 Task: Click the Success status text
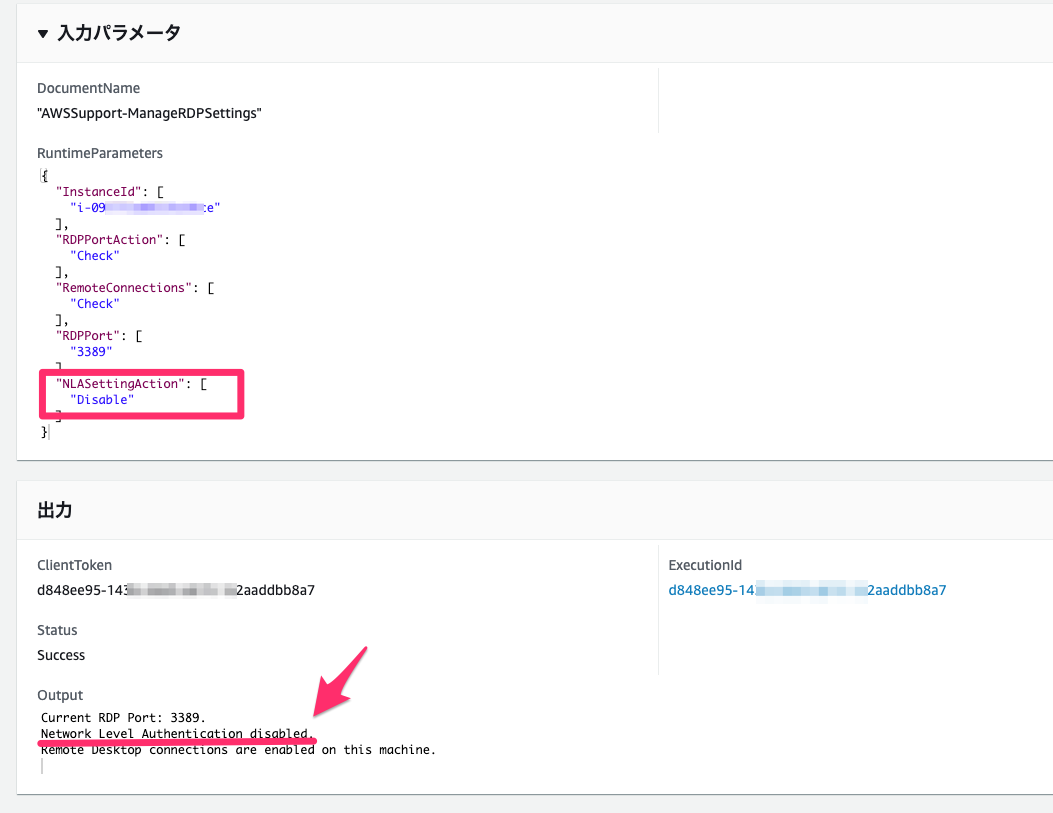(x=61, y=655)
